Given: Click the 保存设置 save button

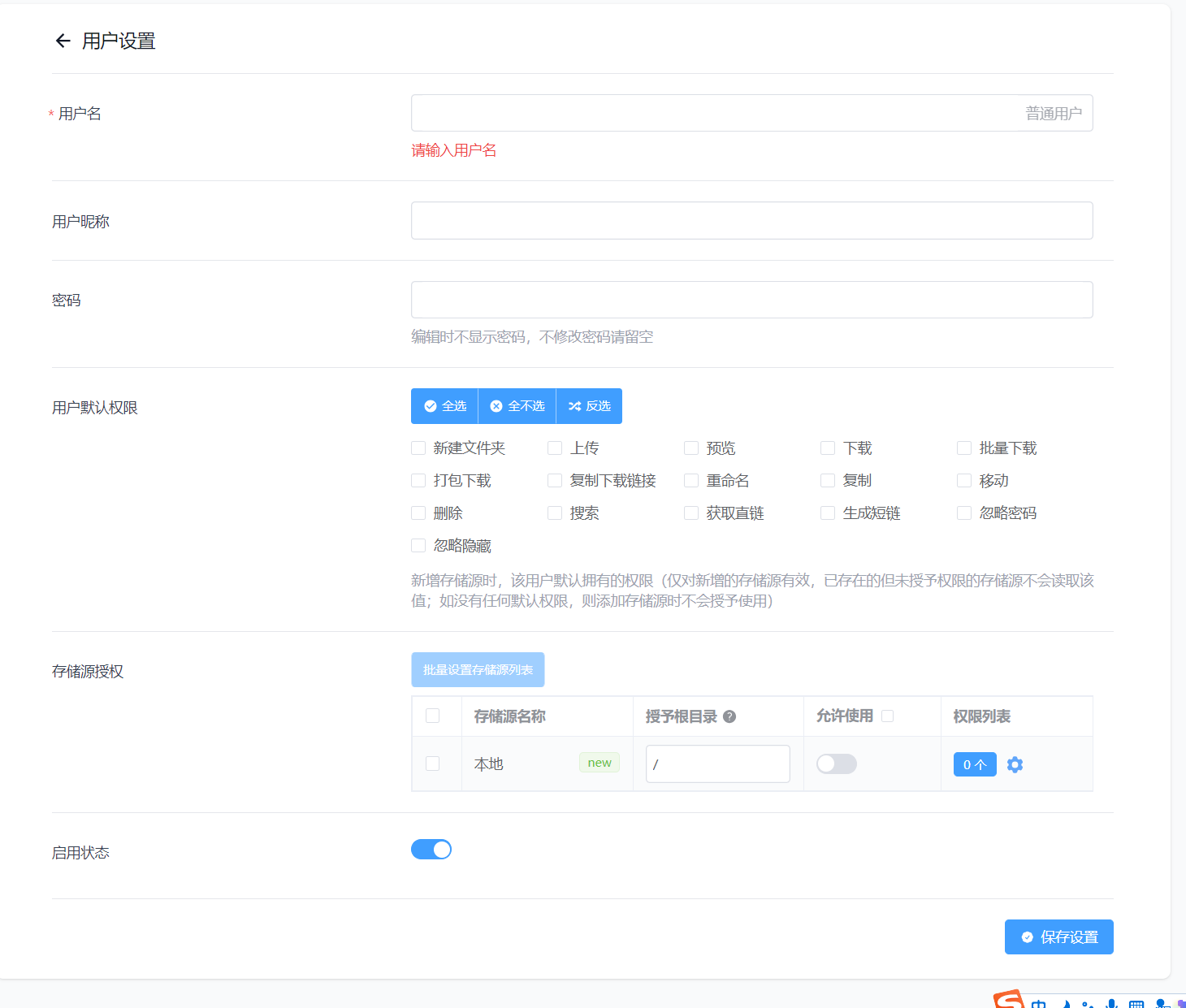Looking at the screenshot, I should pyautogui.click(x=1058, y=937).
